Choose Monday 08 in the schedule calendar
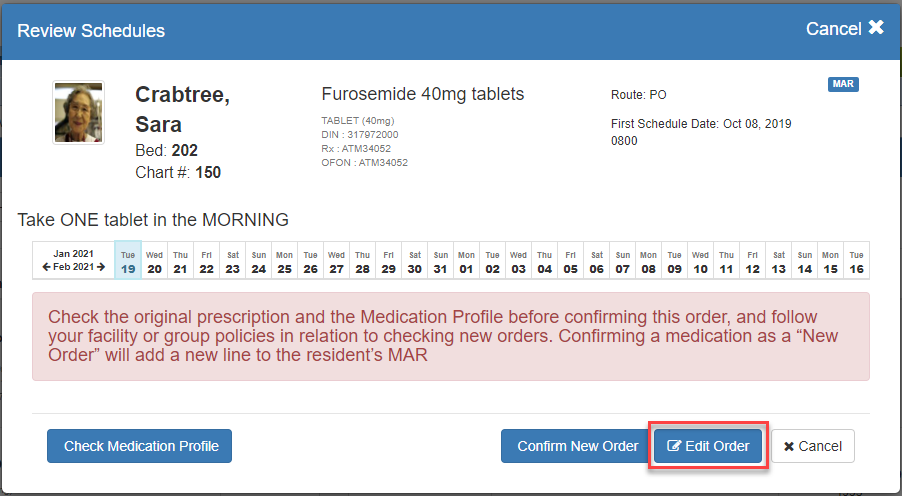This screenshot has width=902, height=496. (x=648, y=261)
